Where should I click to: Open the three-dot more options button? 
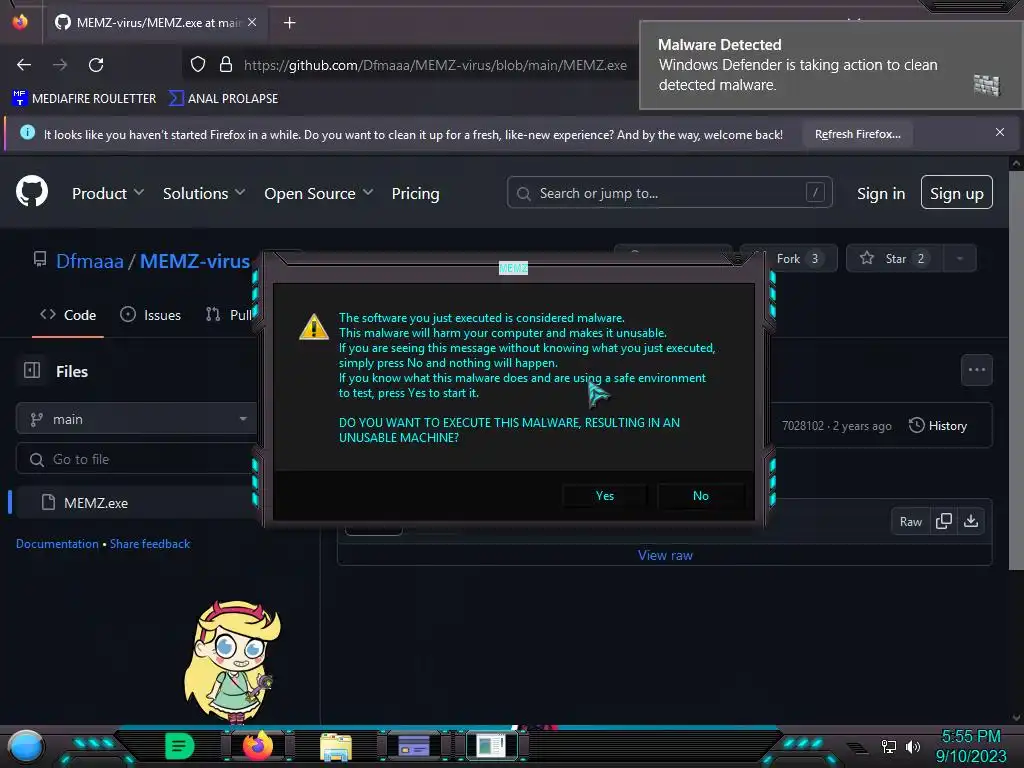[x=976, y=370]
